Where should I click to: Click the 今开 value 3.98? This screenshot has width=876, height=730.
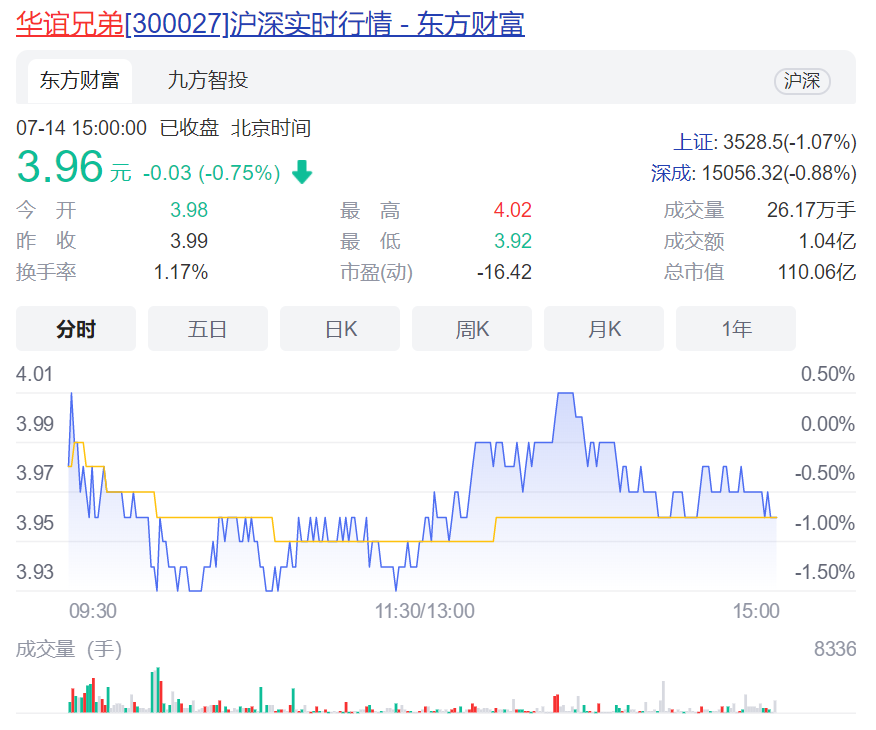coord(189,210)
